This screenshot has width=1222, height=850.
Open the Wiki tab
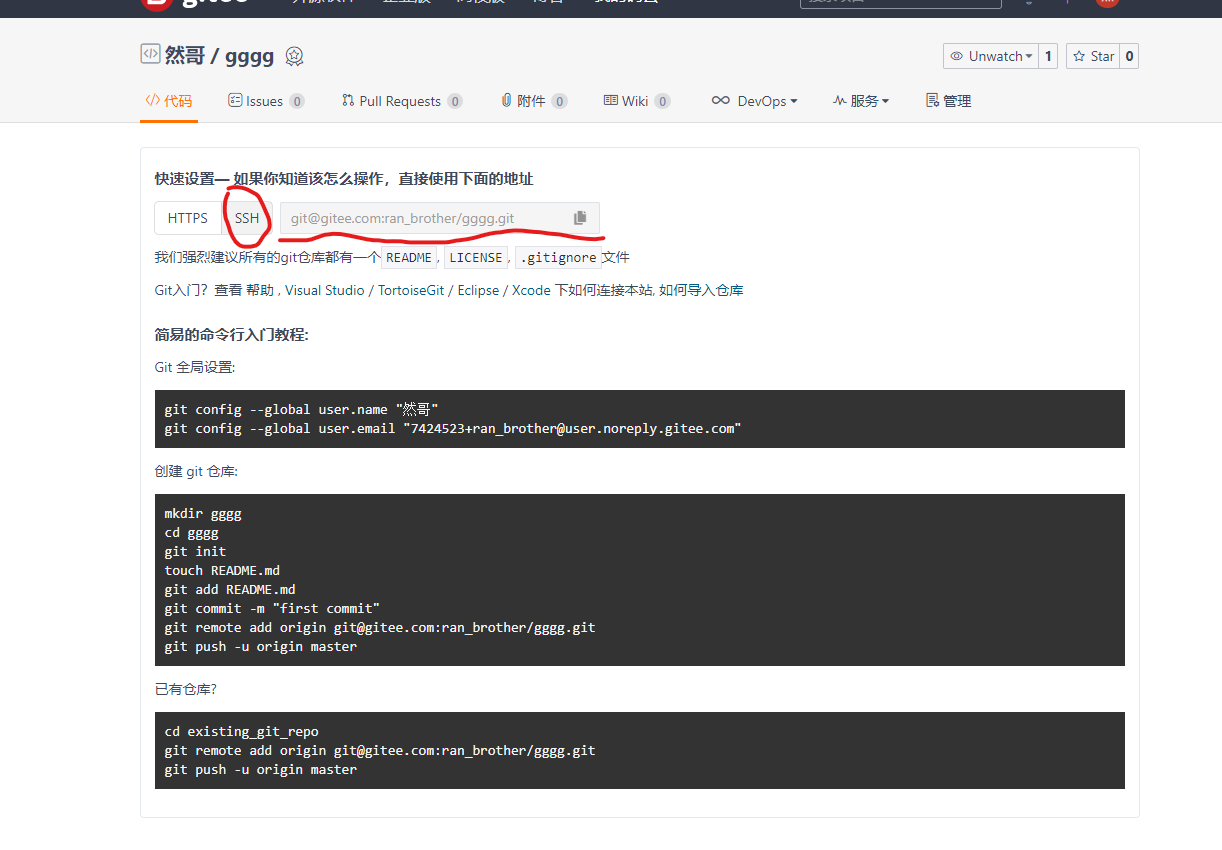pos(635,101)
